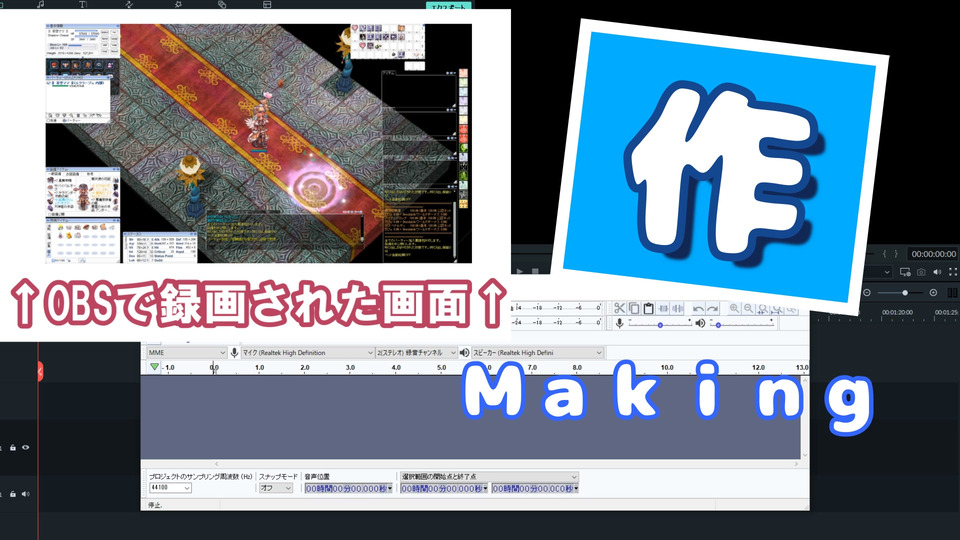Click the Cut scissors icon in Audacity
Viewport: 960px width, 540px height.
(619, 308)
